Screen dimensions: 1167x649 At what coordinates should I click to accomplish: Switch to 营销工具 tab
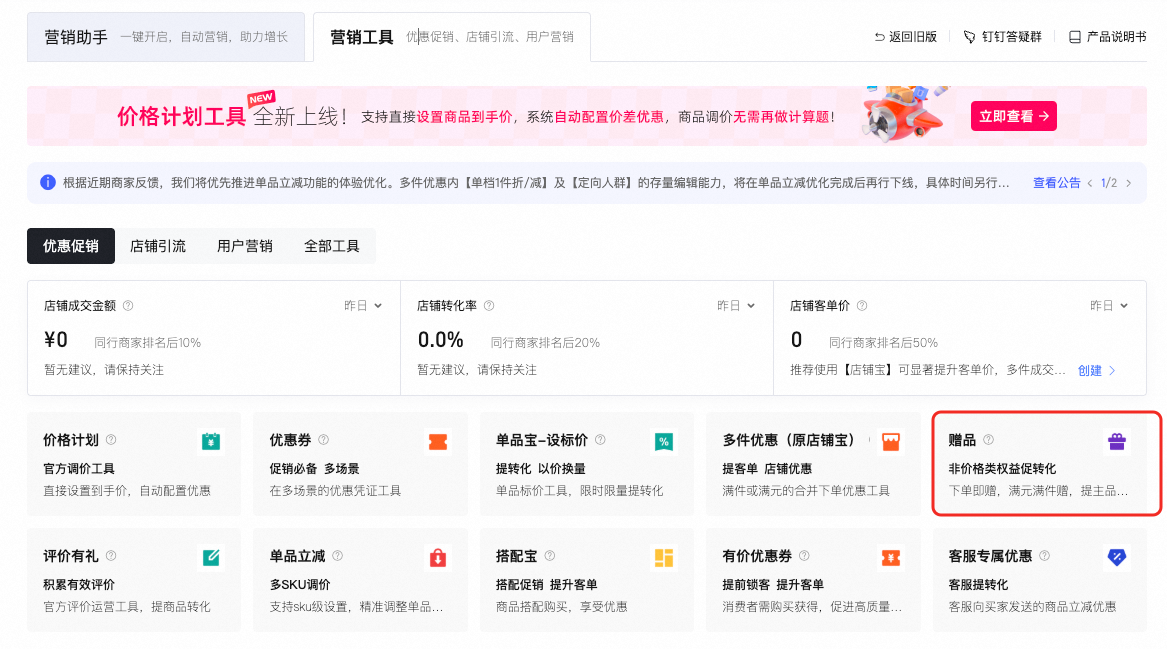(x=452, y=37)
